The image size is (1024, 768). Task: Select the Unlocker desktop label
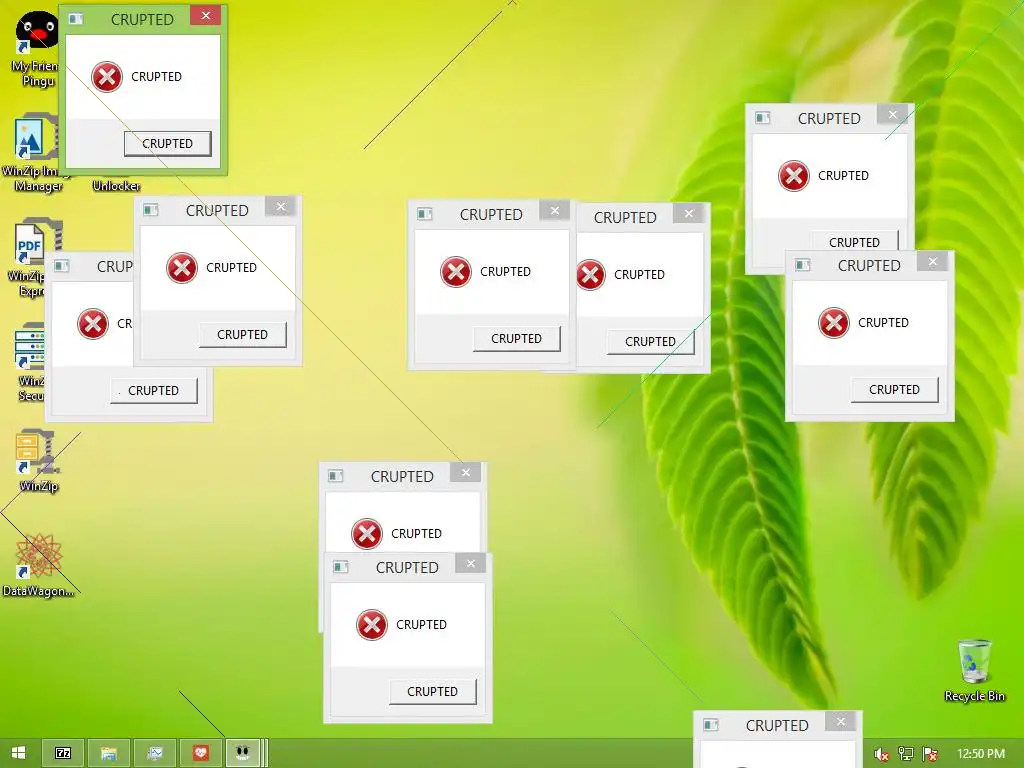point(116,186)
